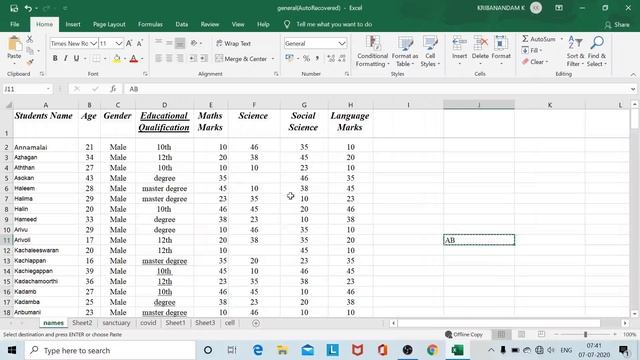Toggle Italic formatting

click(x=66, y=59)
